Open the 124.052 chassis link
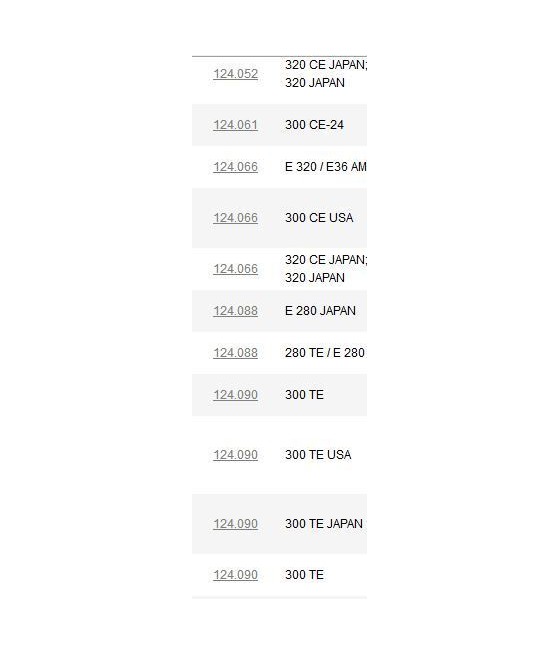 click(236, 74)
